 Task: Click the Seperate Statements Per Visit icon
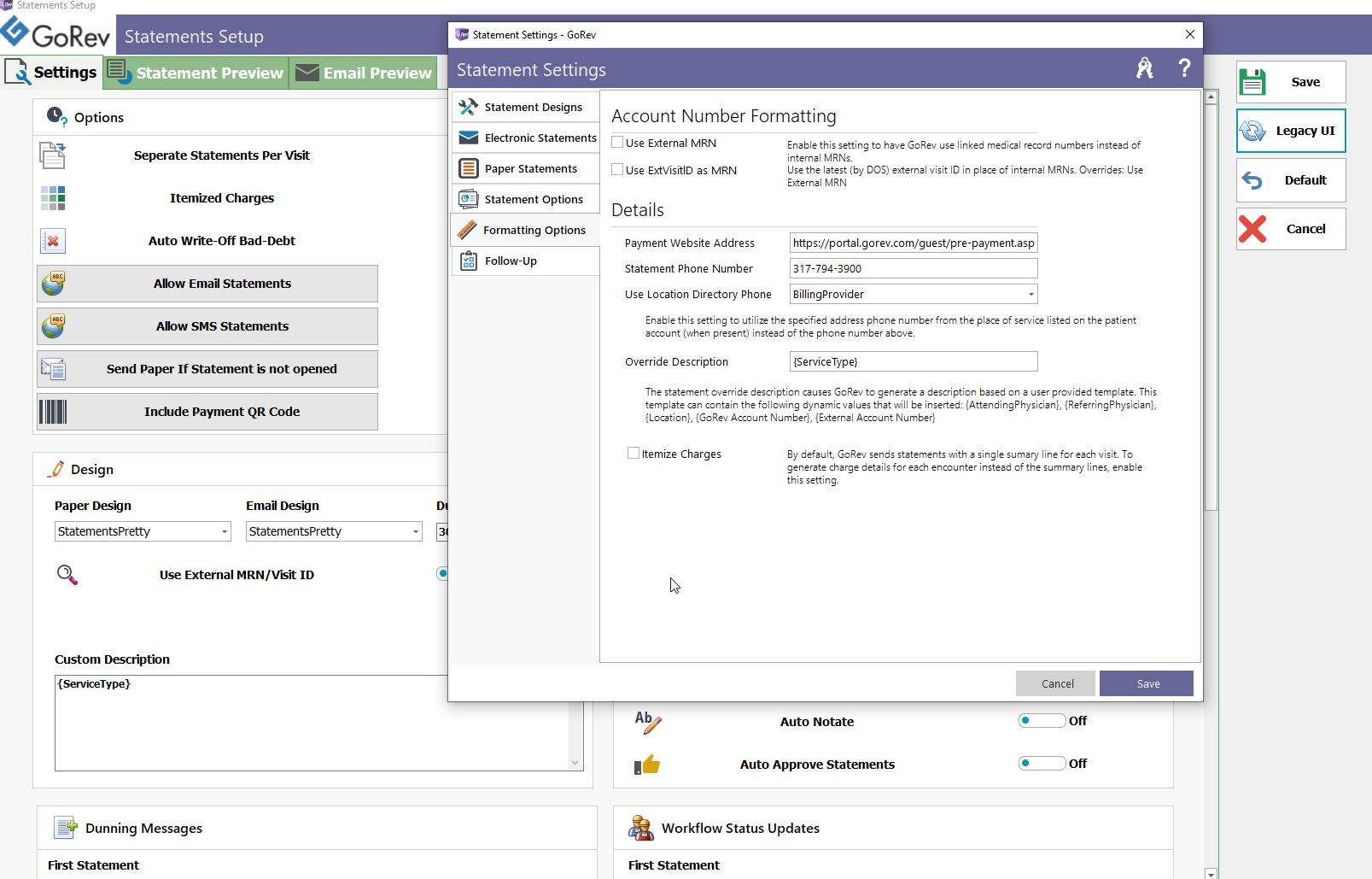click(x=52, y=155)
